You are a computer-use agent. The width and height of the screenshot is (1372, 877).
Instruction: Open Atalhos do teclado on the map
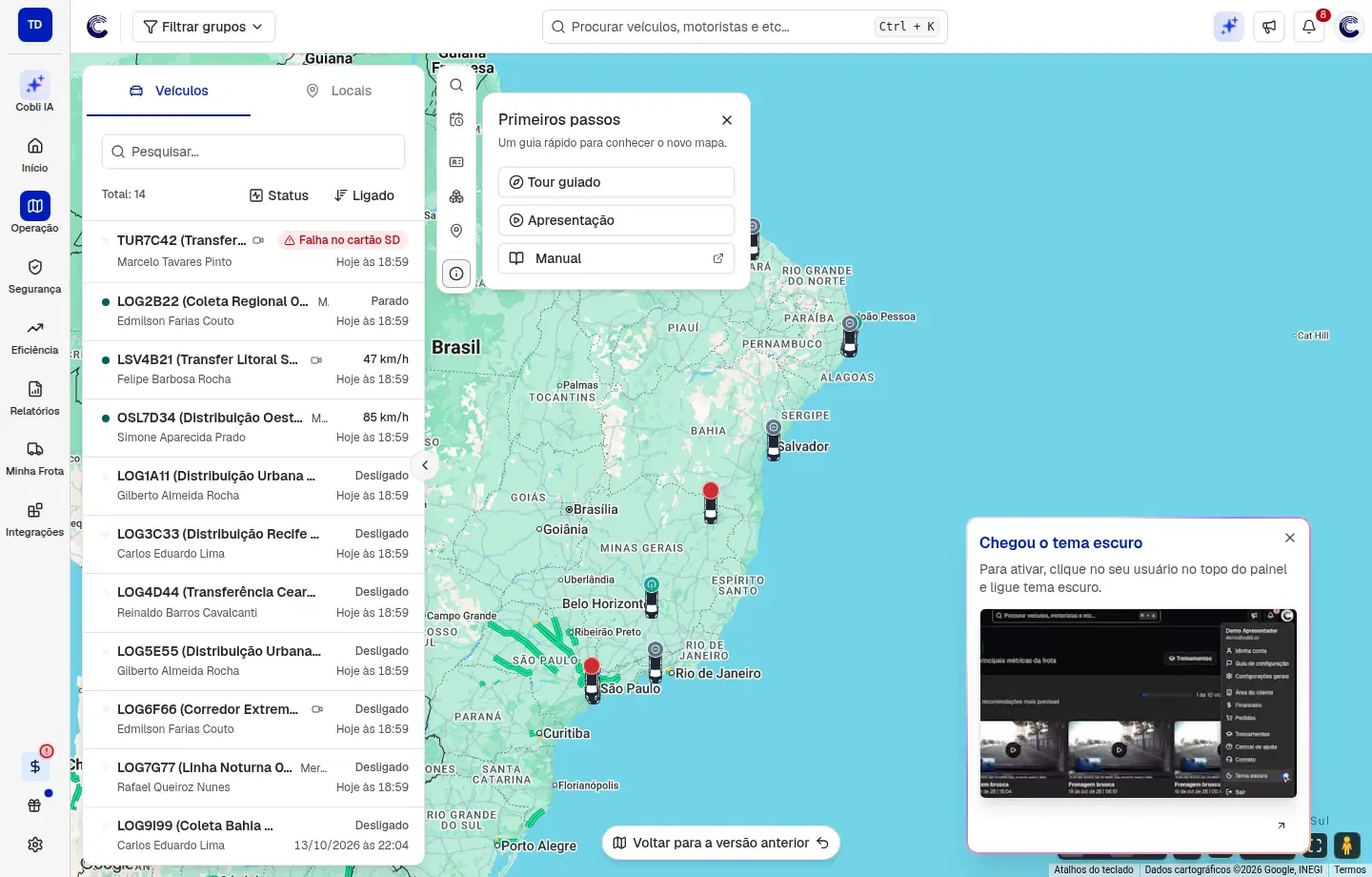pyautogui.click(x=1094, y=869)
